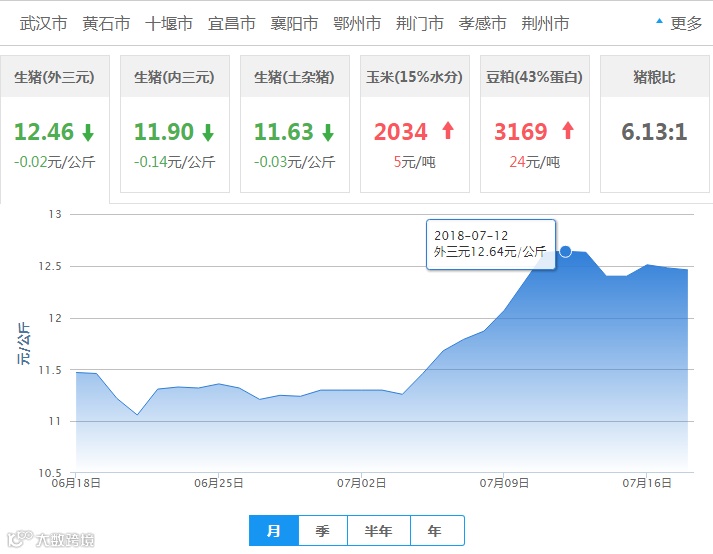Image resolution: width=713 pixels, height=554 pixels.
Task: Select the 孝感市 city link
Action: [482, 23]
